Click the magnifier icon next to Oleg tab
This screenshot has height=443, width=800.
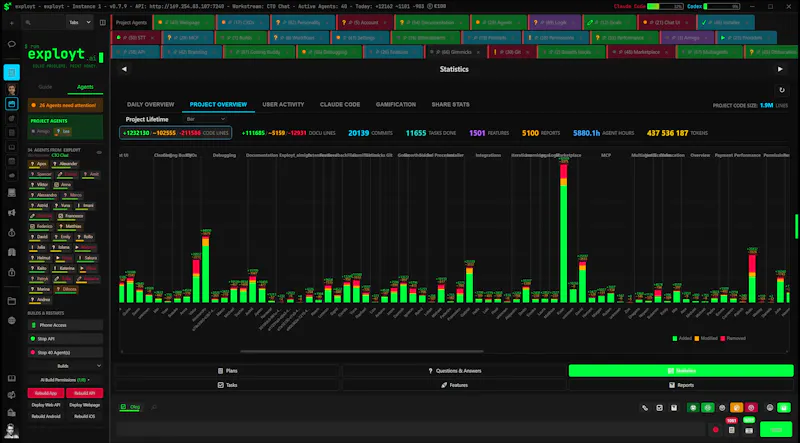[x=154, y=407]
